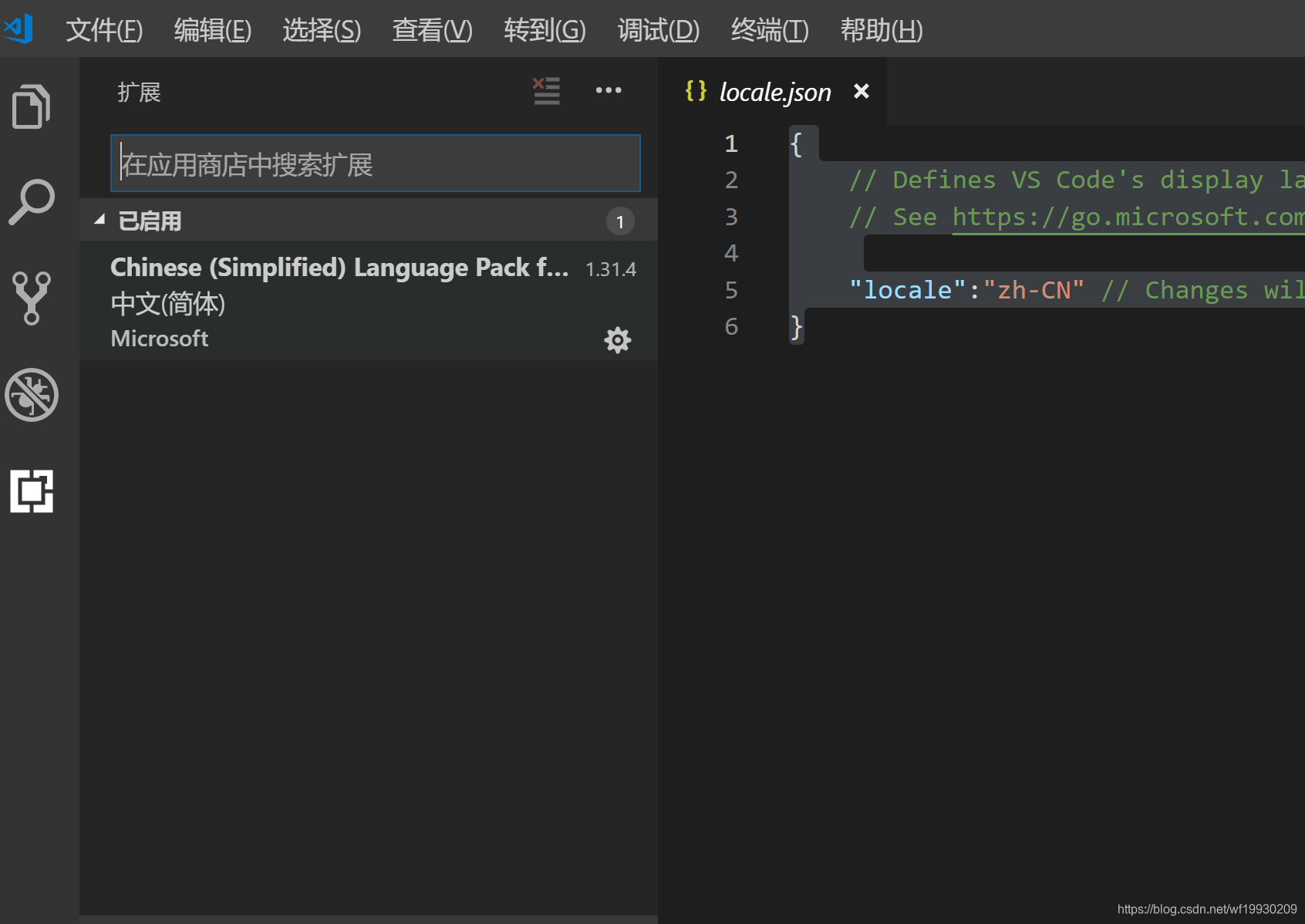Viewport: 1305px width, 924px height.
Task: Click the 中文(简体) extension description
Action: click(168, 304)
